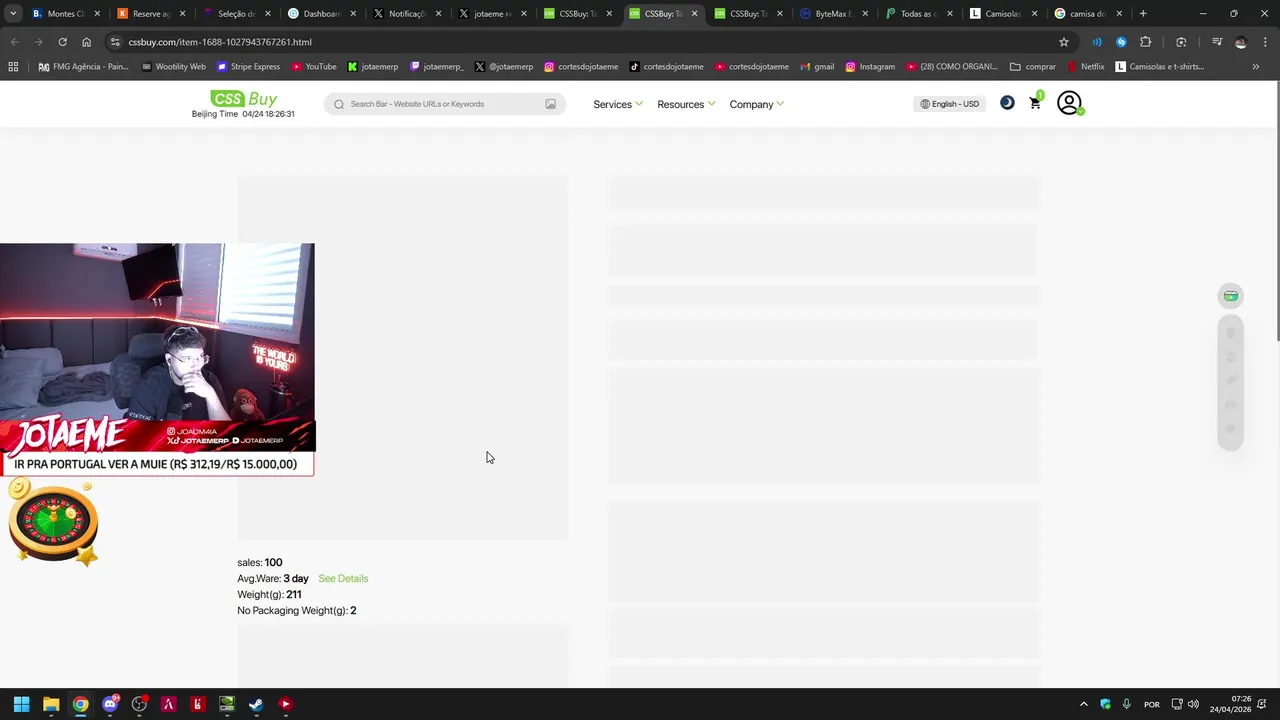The image size is (1280, 720).
Task: Open Instagram bookmark
Action: (x=870, y=67)
